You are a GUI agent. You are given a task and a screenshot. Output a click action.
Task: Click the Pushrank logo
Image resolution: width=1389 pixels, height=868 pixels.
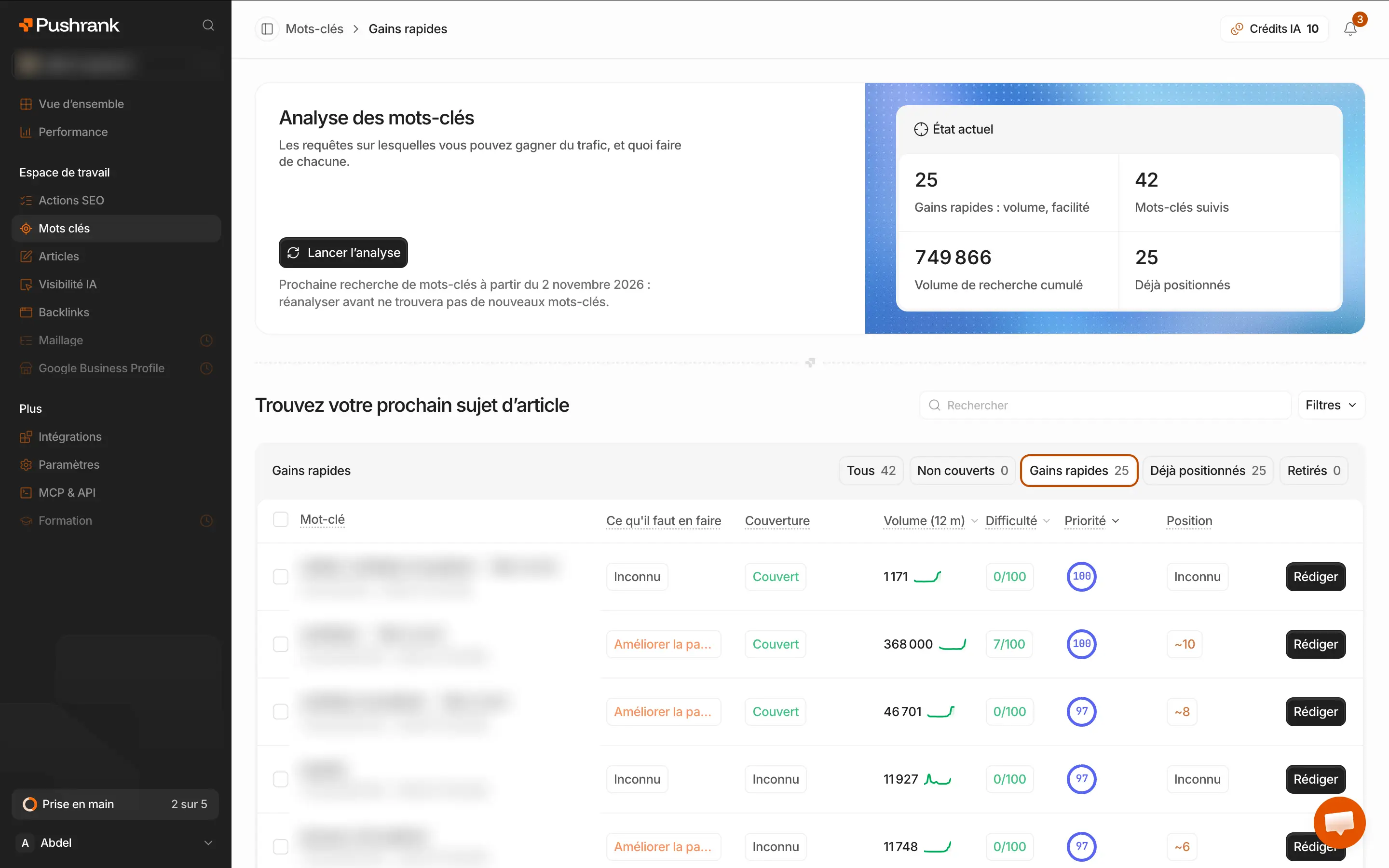(69, 25)
